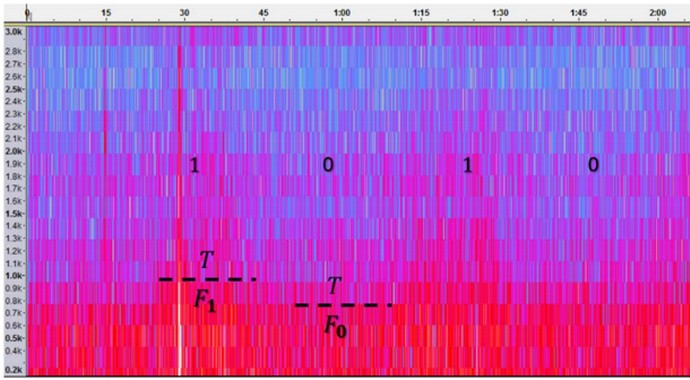Pick the 2.3k frequency label
This screenshot has height=380, width=690.
13,113
